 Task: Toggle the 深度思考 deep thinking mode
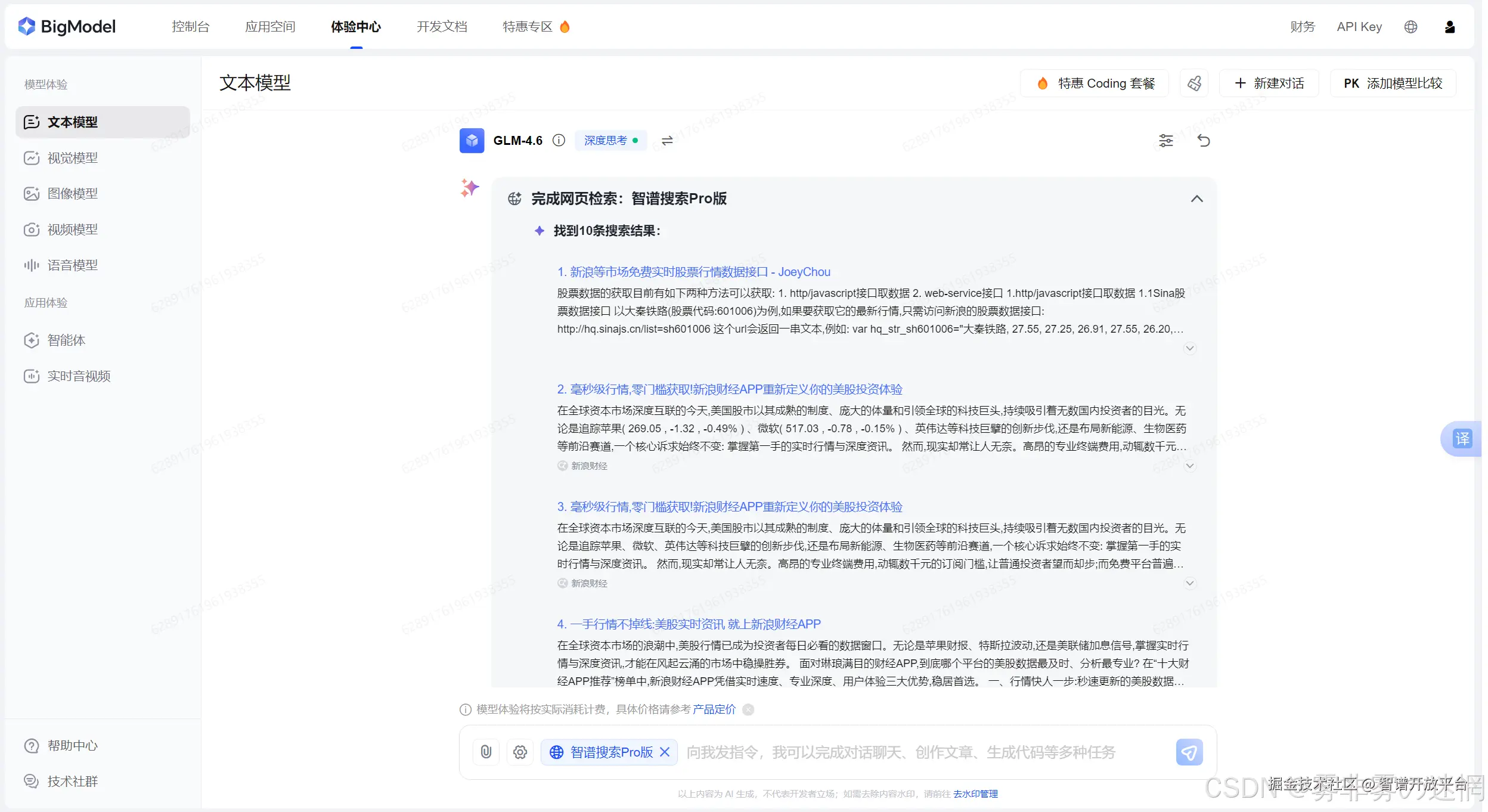(610, 141)
